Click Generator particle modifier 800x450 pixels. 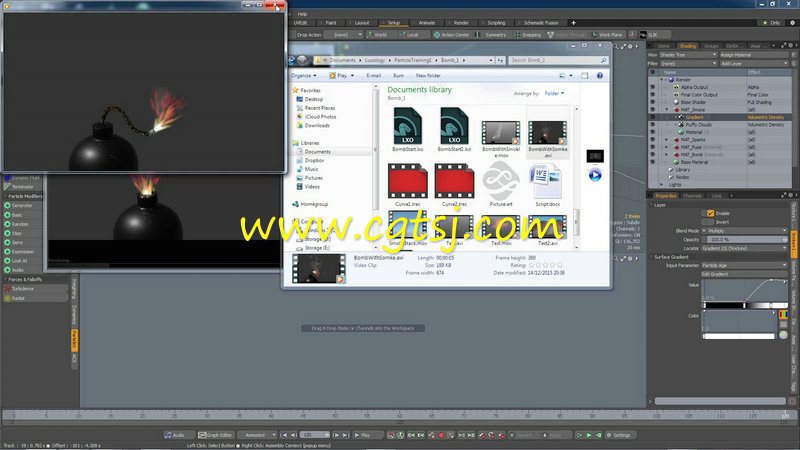point(22,206)
